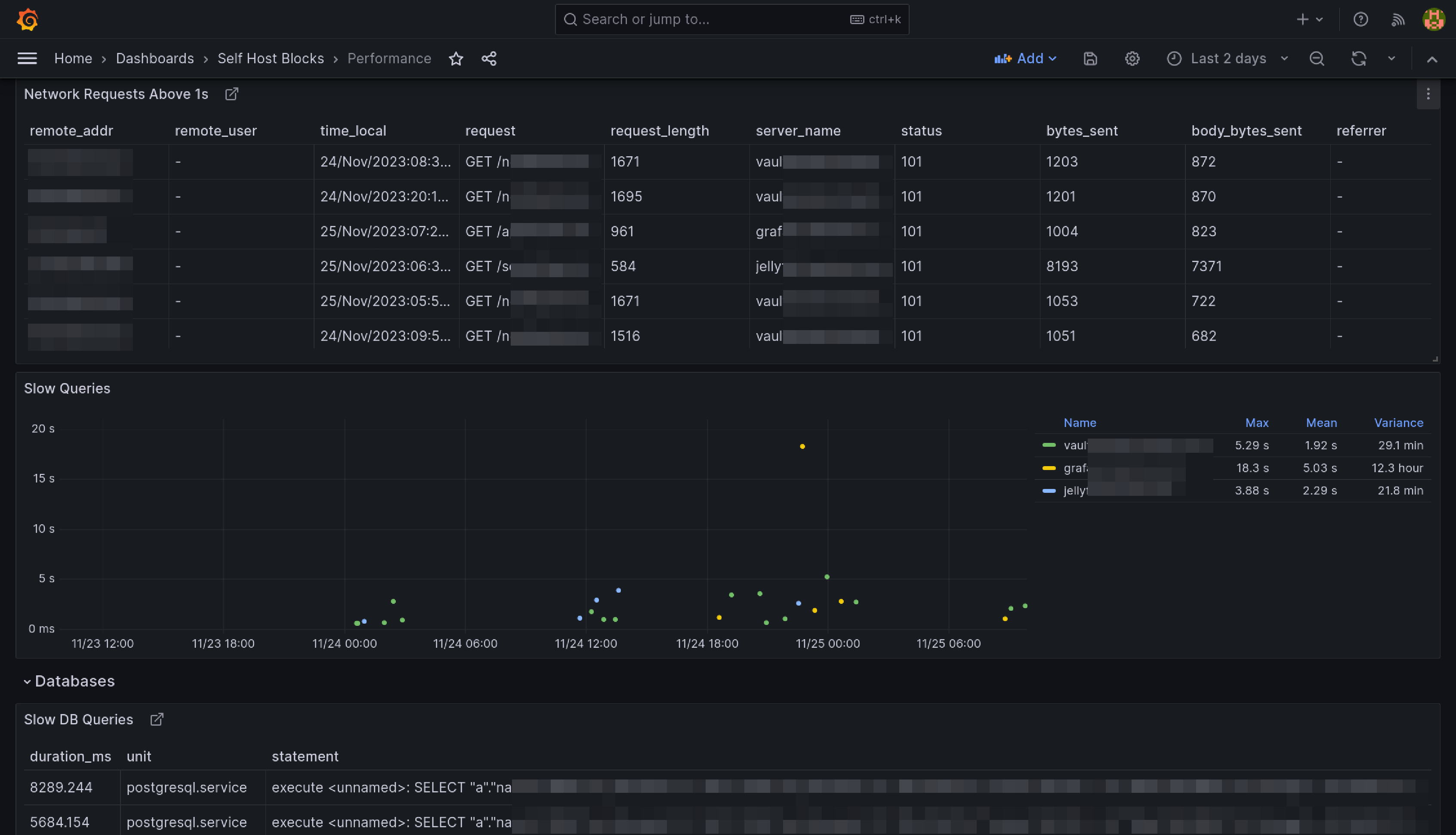Share the dashboard via the share icon
Image resolution: width=1456 pixels, height=835 pixels.
tap(489, 59)
